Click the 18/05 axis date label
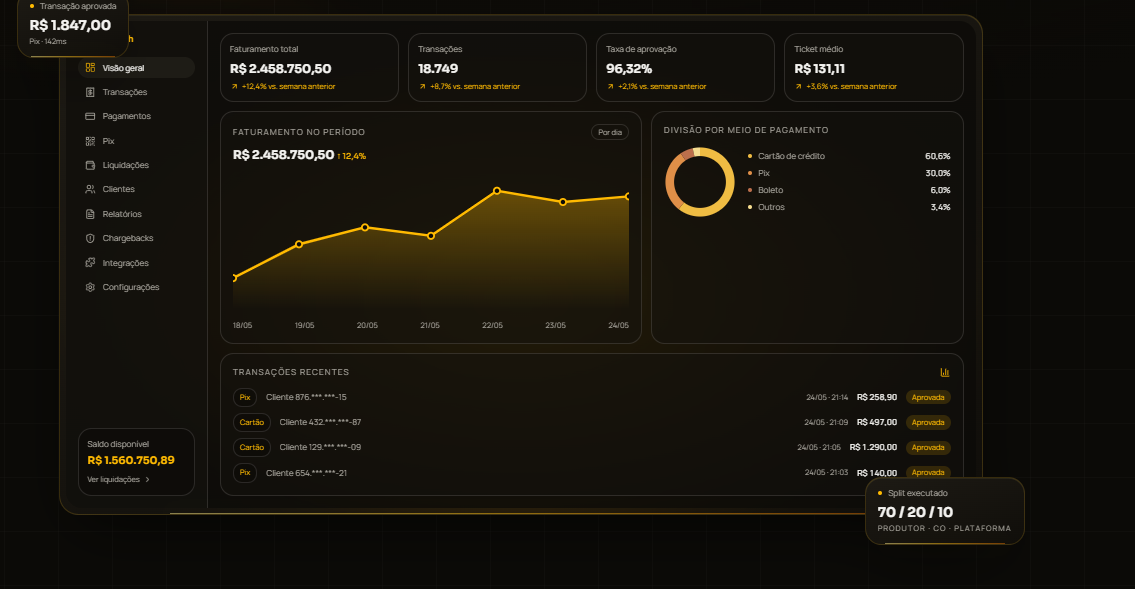This screenshot has width=1135, height=589. coord(242,326)
